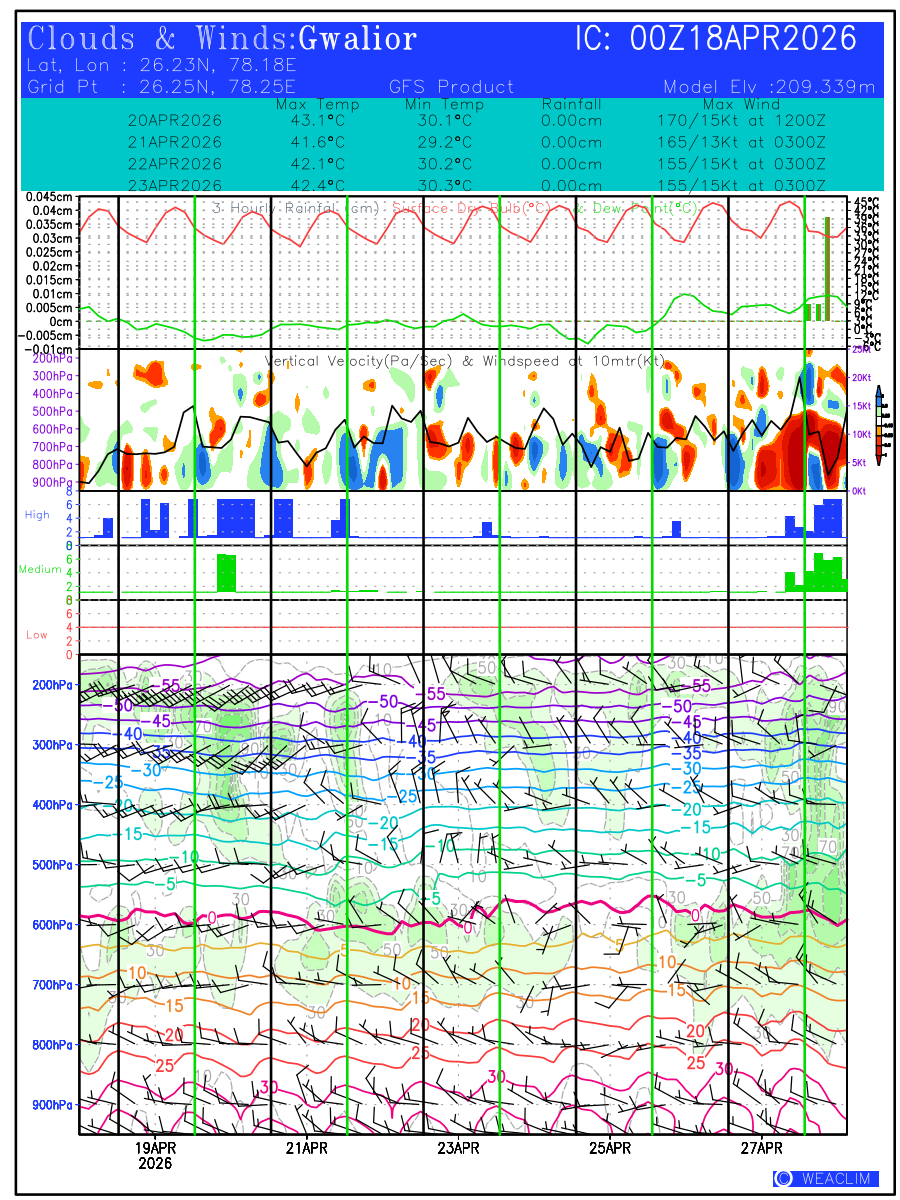Select the 23APR date label on axis
Screen dimensions: 900x1200
click(x=458, y=1149)
